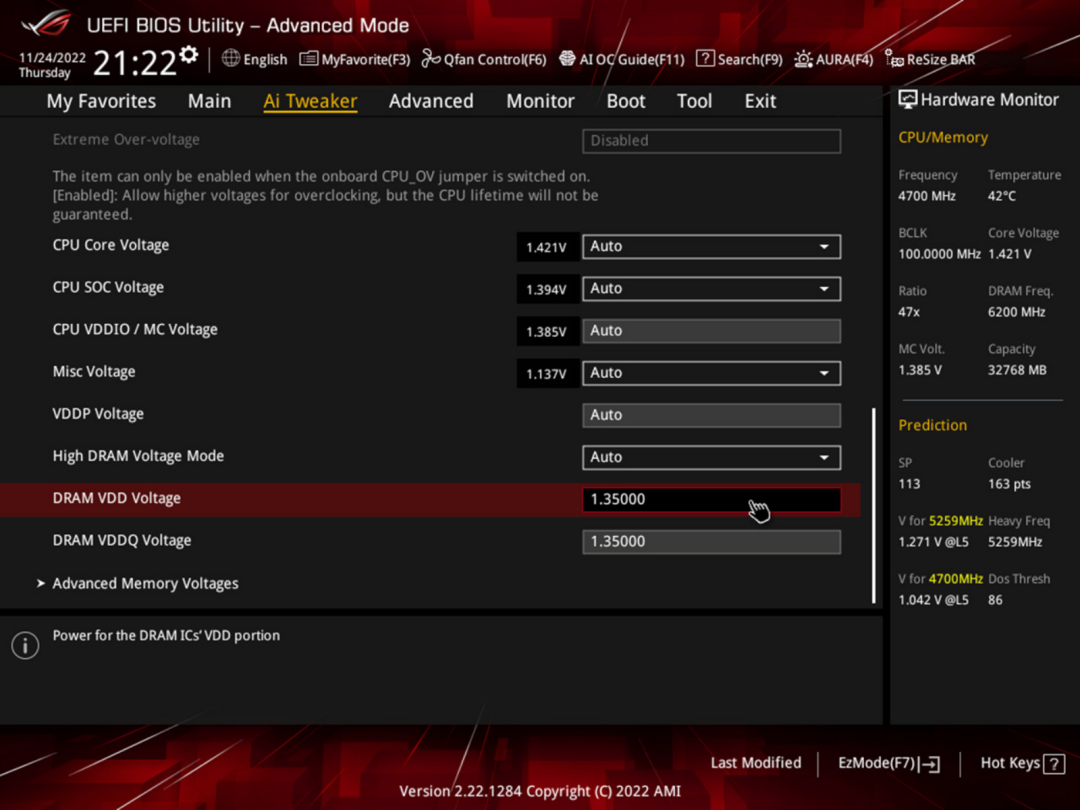Viewport: 1080px width, 810px height.
Task: Click the 47x Ratio value
Action: [x=909, y=312]
